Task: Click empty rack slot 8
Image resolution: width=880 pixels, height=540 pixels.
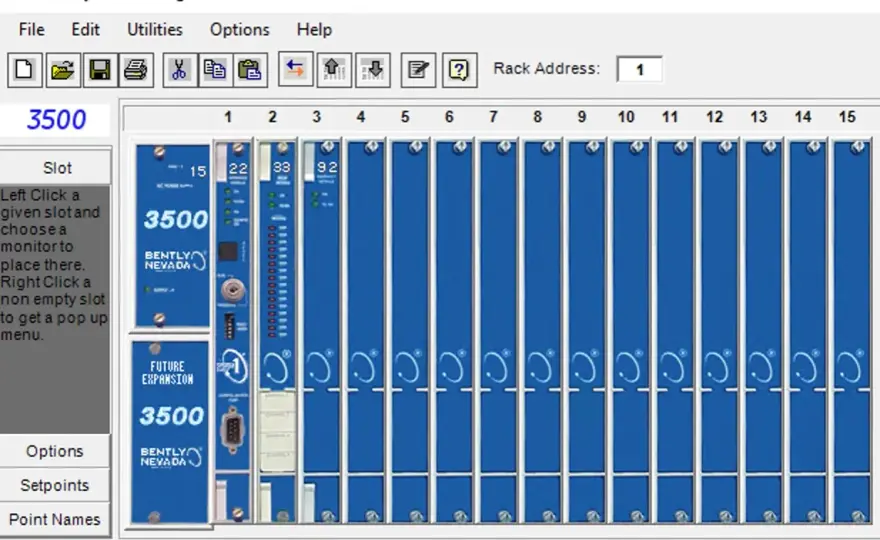Action: [x=543, y=331]
